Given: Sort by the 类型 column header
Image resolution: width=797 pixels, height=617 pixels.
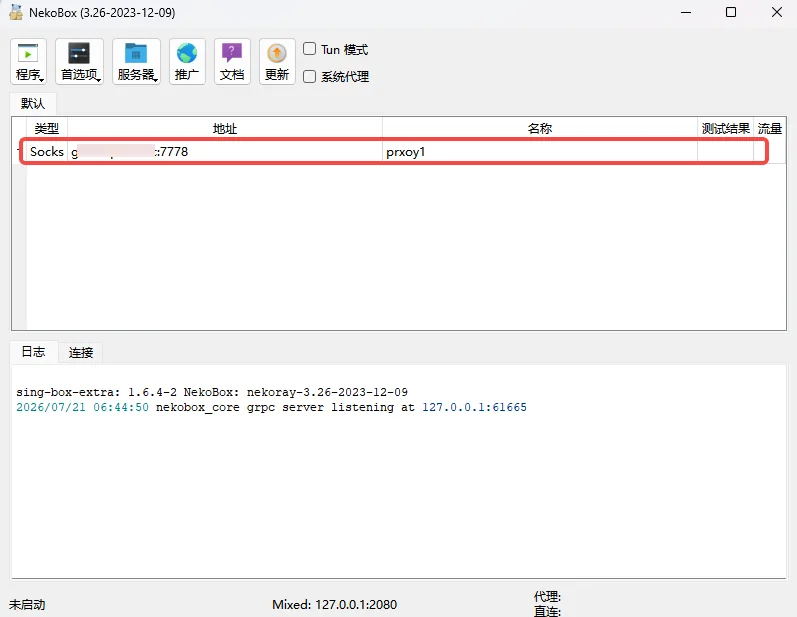Looking at the screenshot, I should 47,128.
